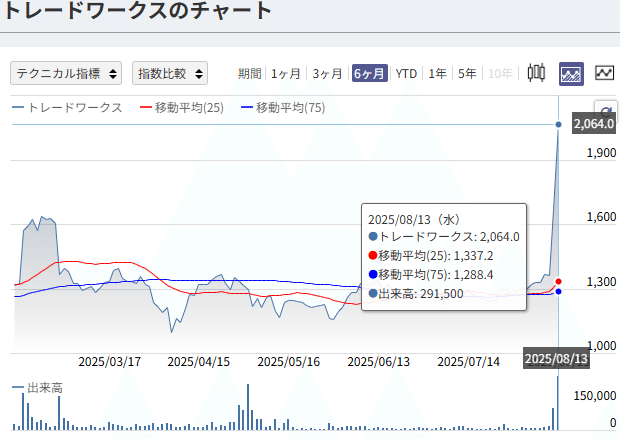Click the 1,600 price axis label
The image size is (620, 439).
pos(601,217)
